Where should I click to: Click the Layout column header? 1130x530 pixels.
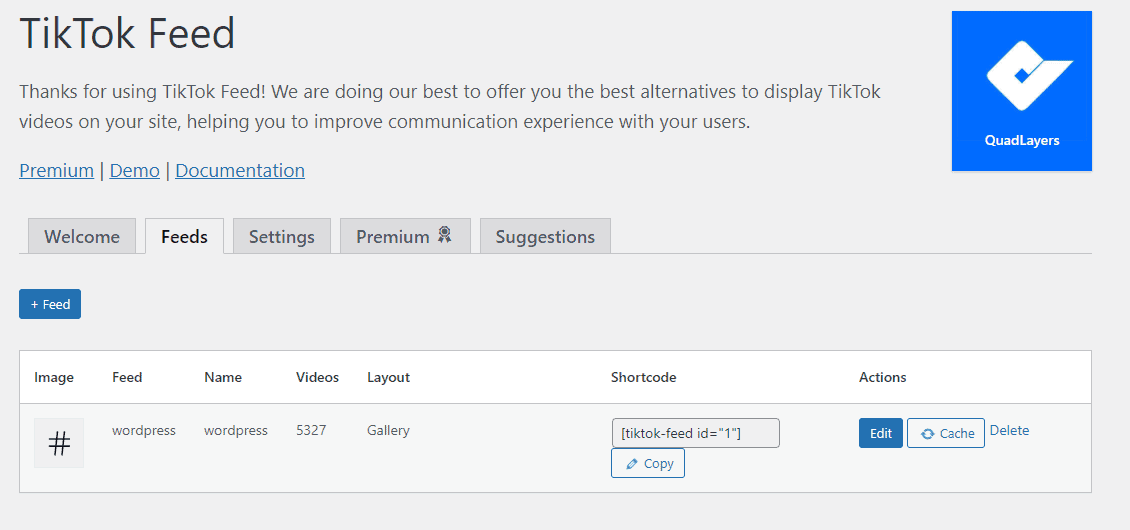coord(388,377)
